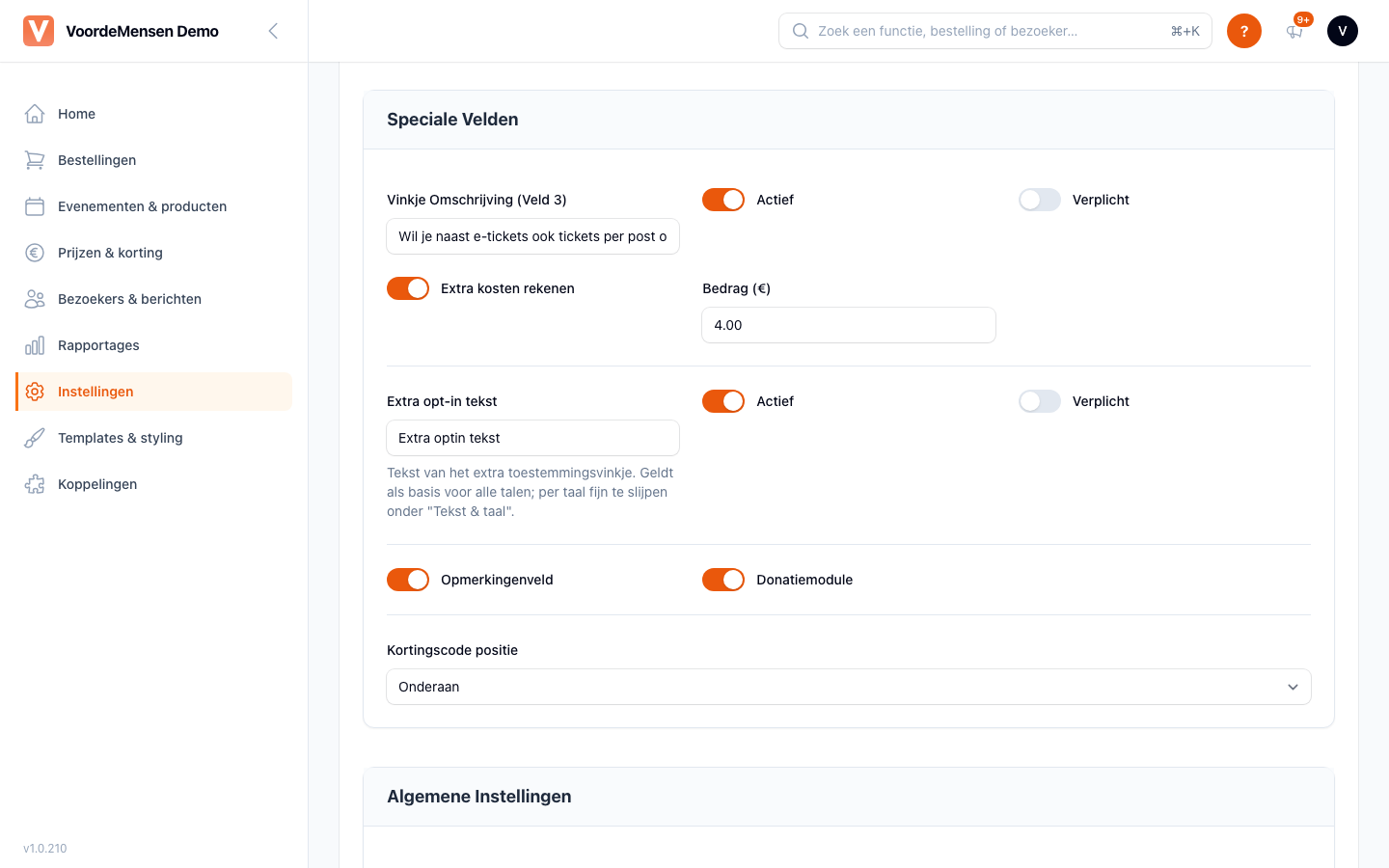Click the Prijzen euro coin icon

[x=35, y=253]
